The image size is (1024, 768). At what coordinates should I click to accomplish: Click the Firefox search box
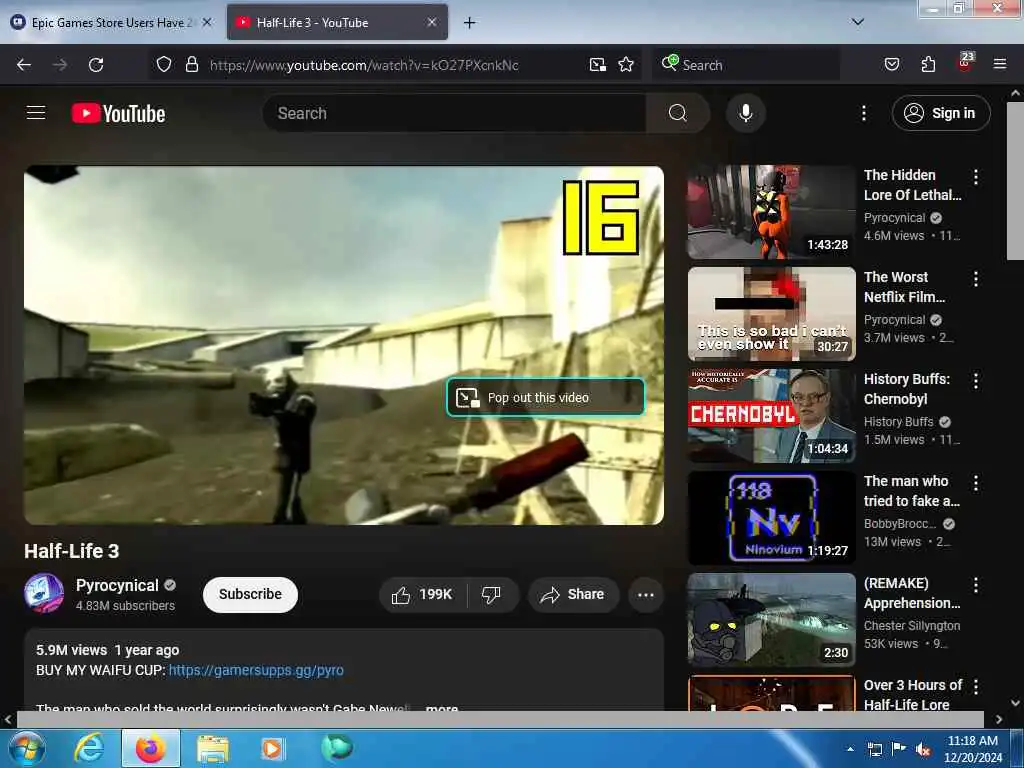pyautogui.click(x=746, y=65)
